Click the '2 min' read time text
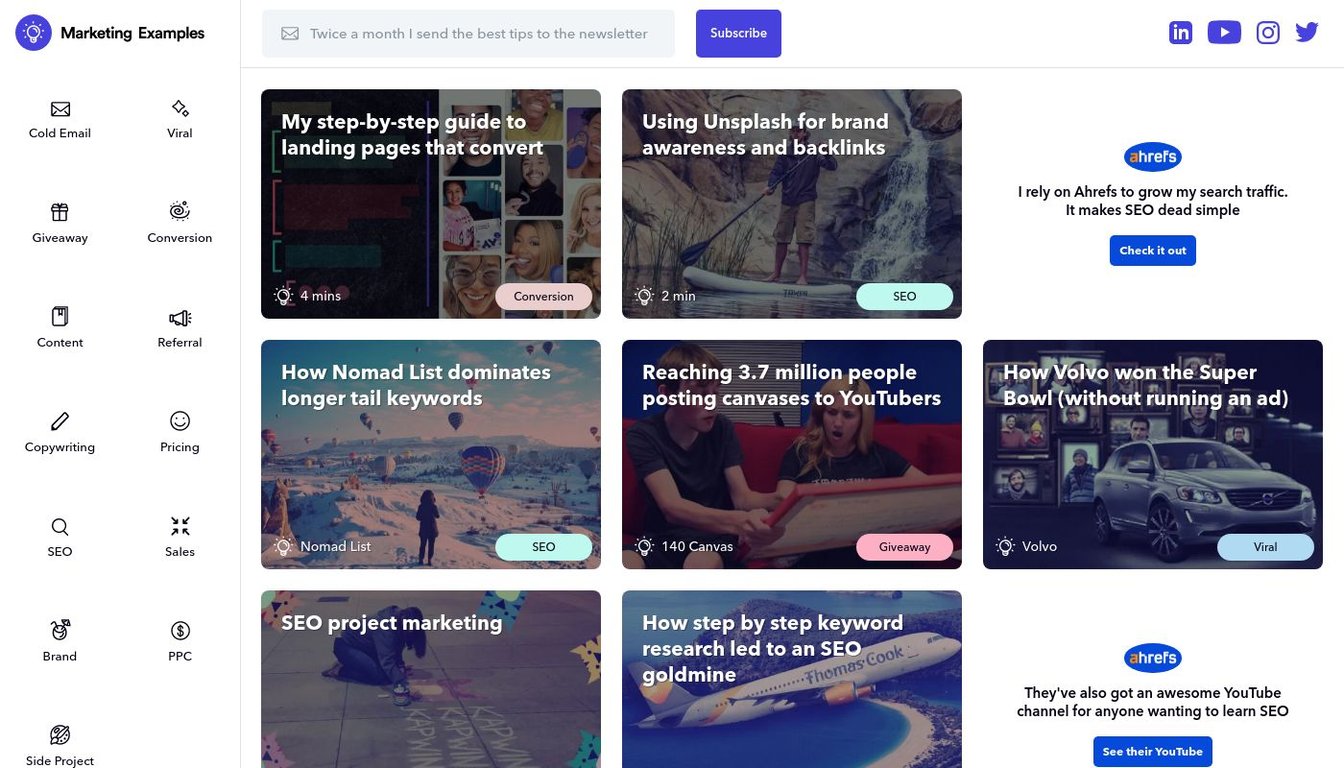 tap(679, 296)
